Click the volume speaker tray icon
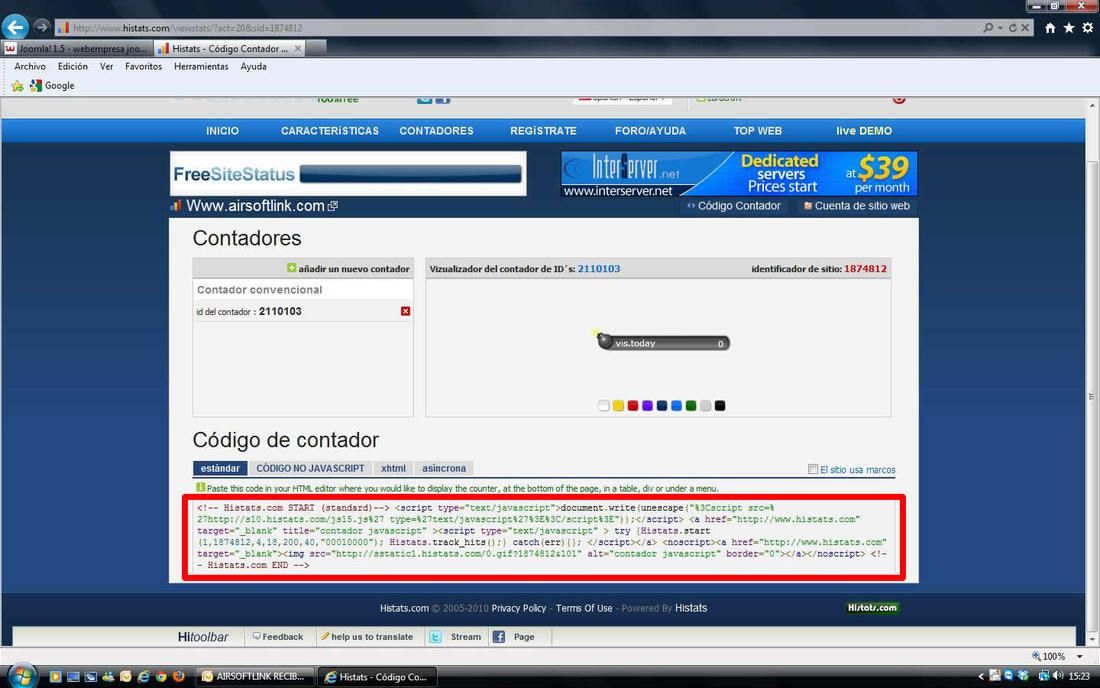 (x=1058, y=676)
